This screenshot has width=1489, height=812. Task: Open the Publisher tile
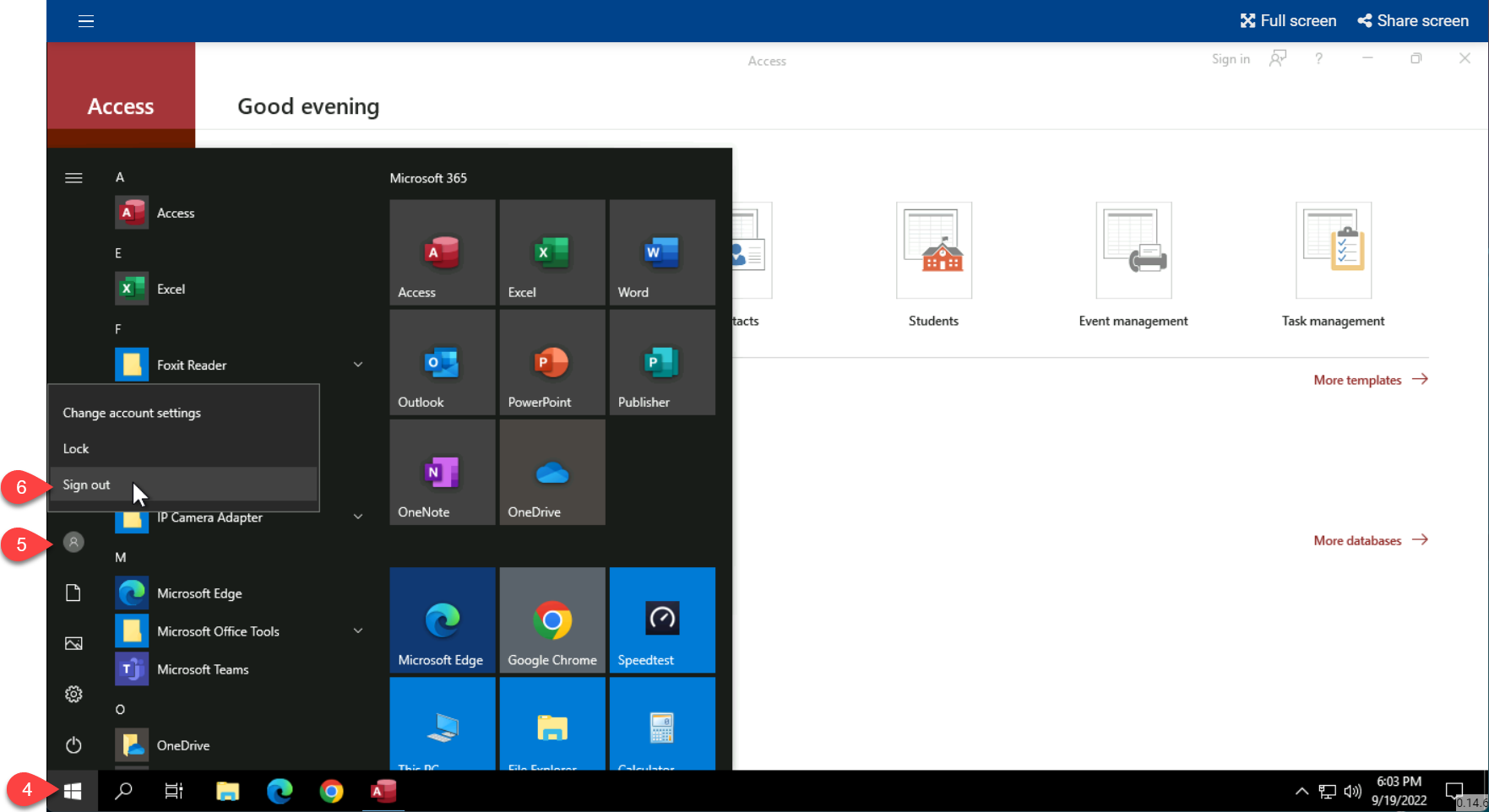(x=661, y=362)
